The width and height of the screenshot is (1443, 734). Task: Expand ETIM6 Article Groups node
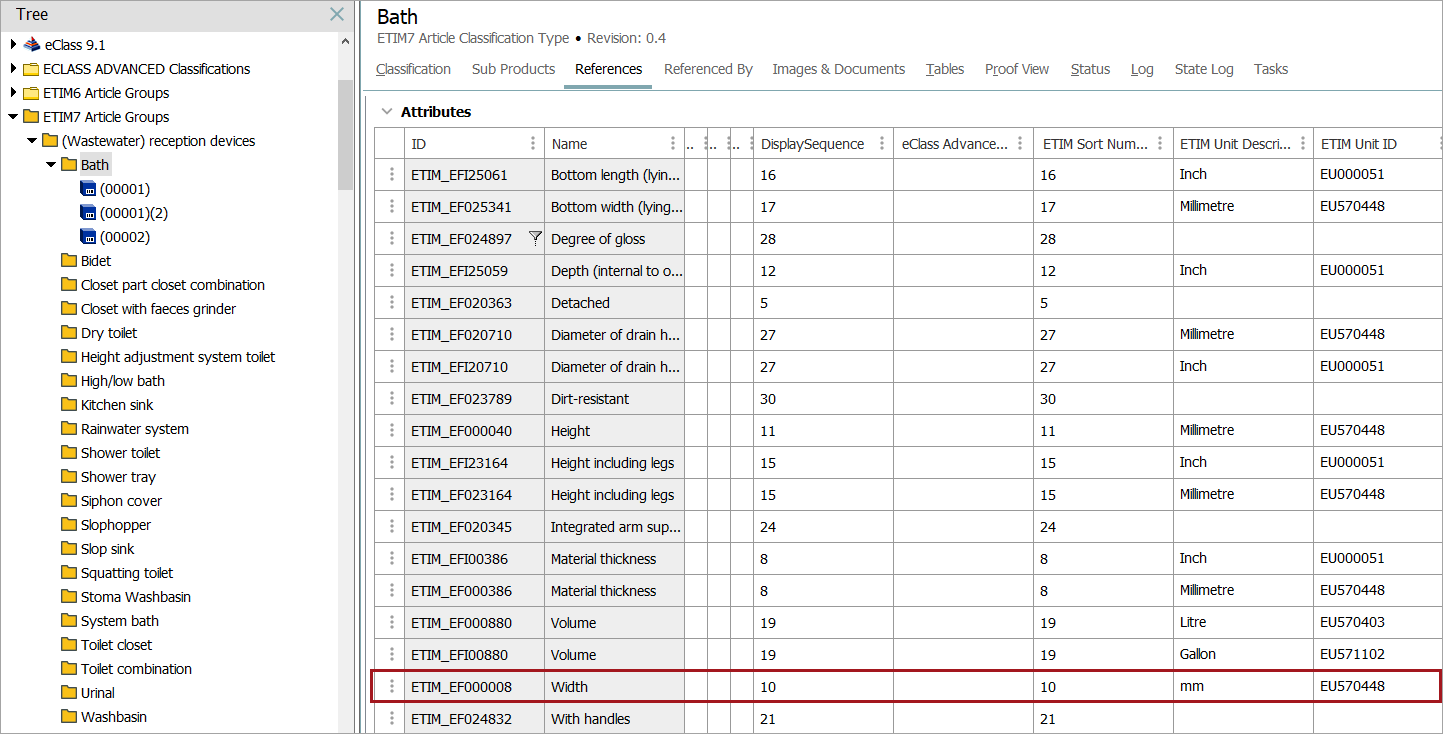13,93
